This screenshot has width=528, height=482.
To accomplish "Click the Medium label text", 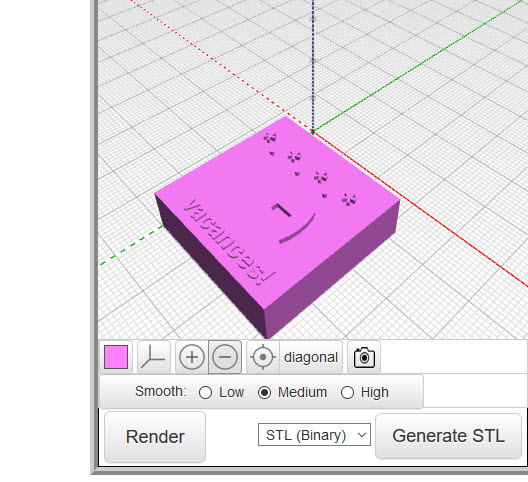I will point(302,392).
